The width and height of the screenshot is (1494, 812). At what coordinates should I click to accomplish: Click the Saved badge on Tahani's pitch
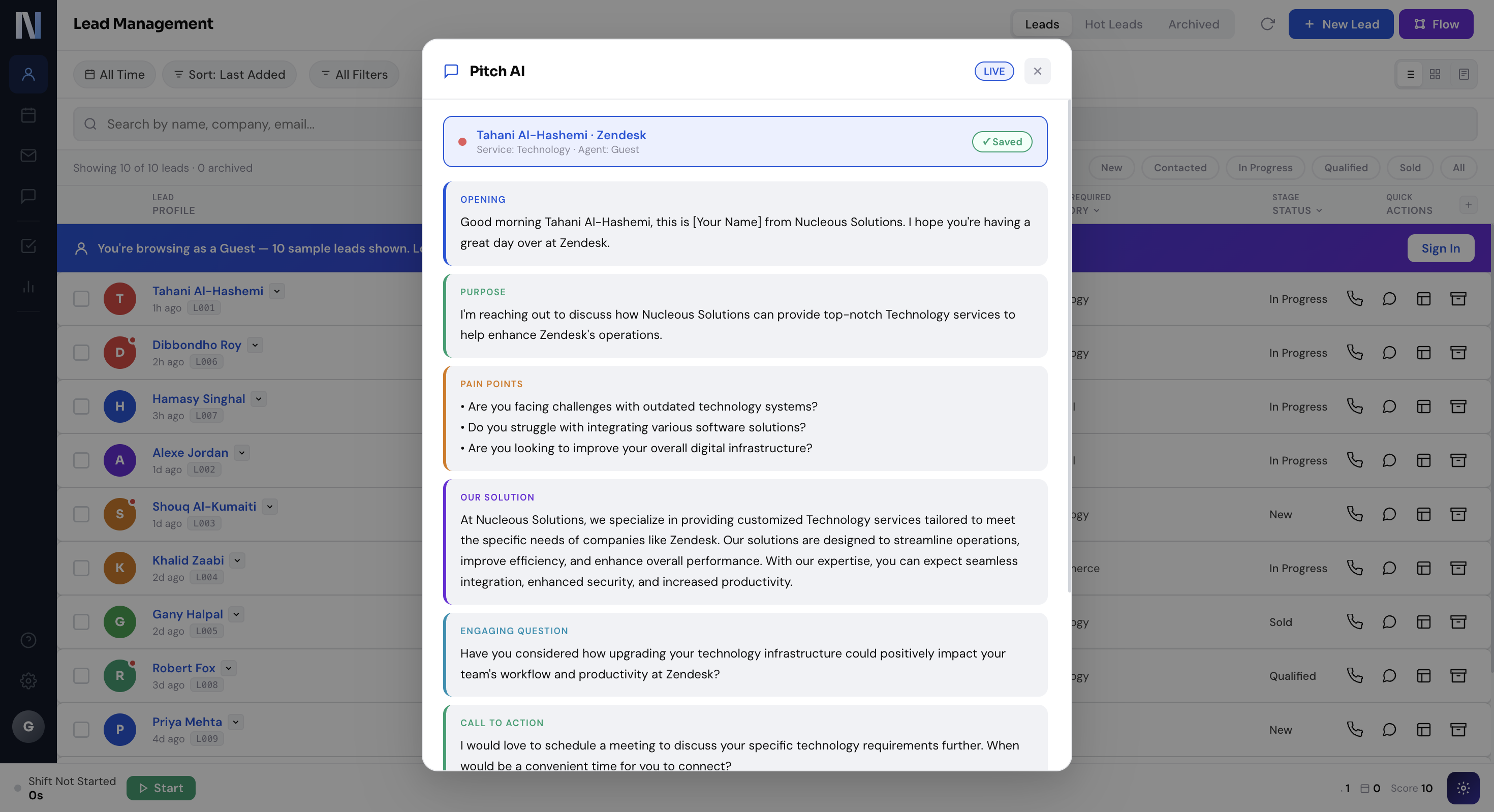tap(1002, 142)
